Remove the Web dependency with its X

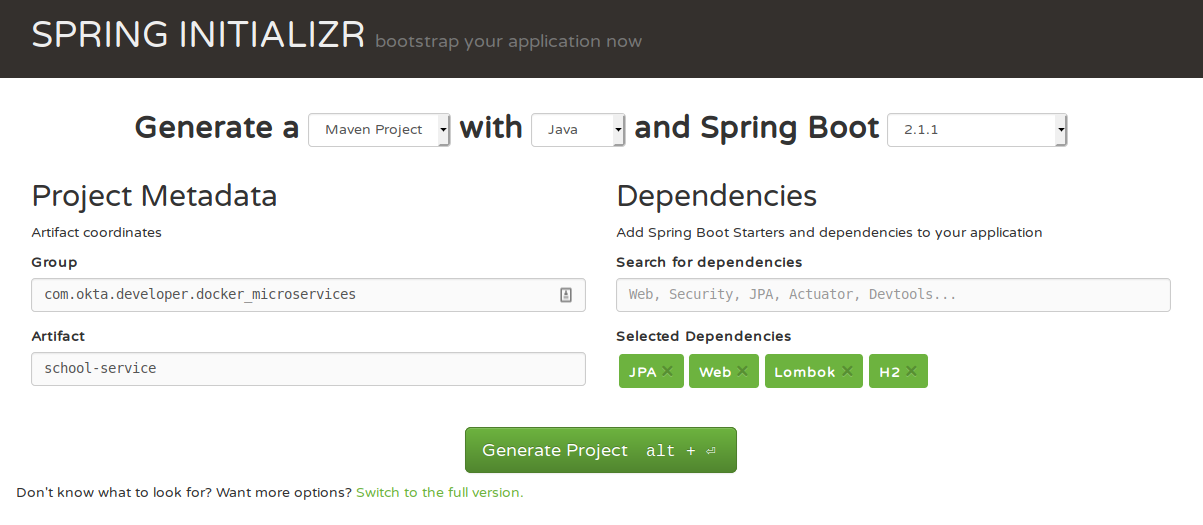(742, 371)
